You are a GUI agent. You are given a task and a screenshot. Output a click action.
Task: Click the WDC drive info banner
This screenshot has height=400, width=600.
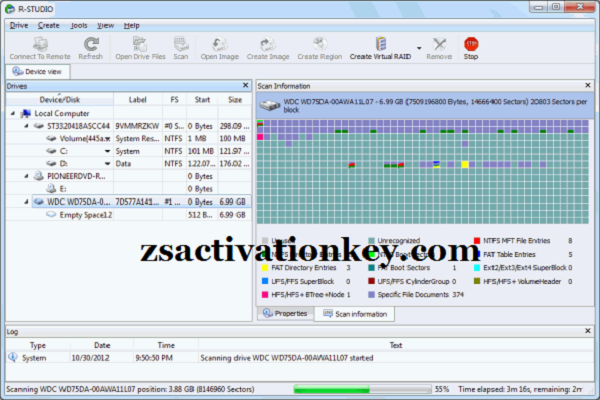point(425,106)
